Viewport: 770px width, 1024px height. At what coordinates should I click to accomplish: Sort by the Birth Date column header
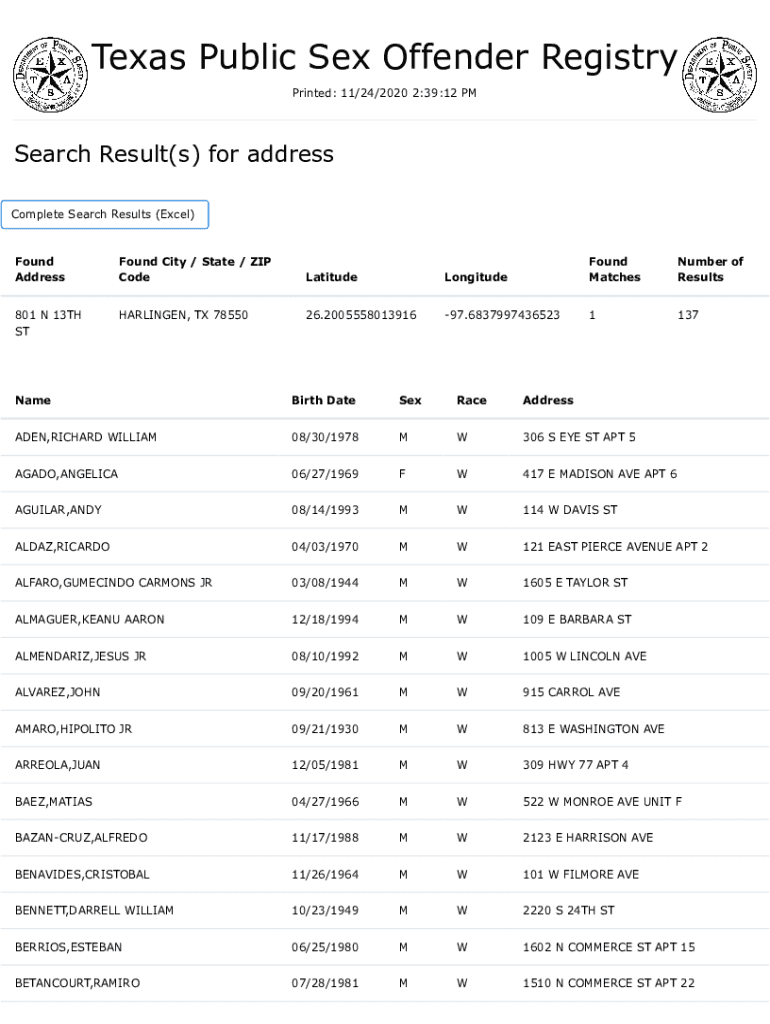pos(323,400)
